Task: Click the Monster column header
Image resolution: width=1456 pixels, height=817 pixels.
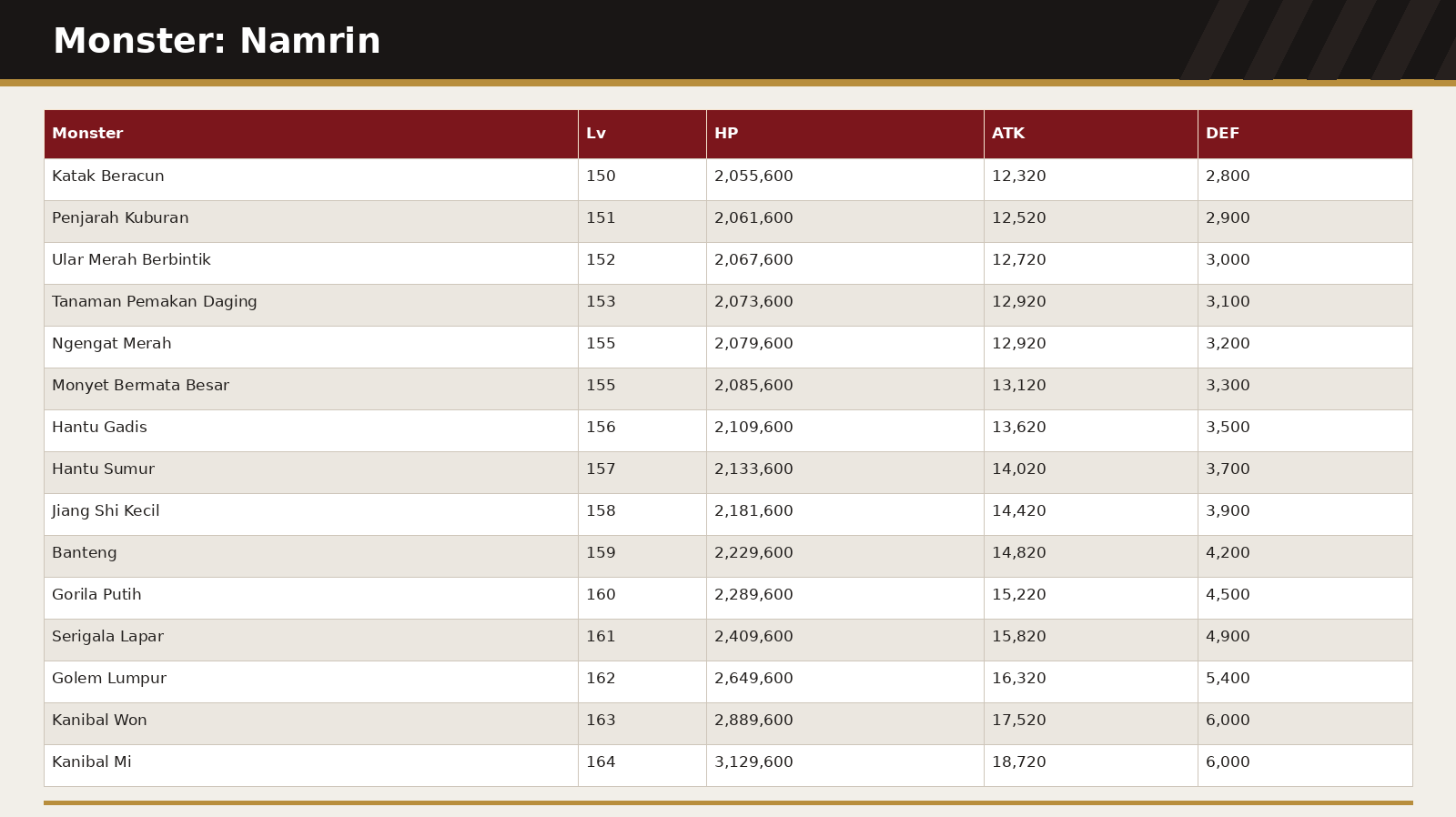Action: point(311,134)
